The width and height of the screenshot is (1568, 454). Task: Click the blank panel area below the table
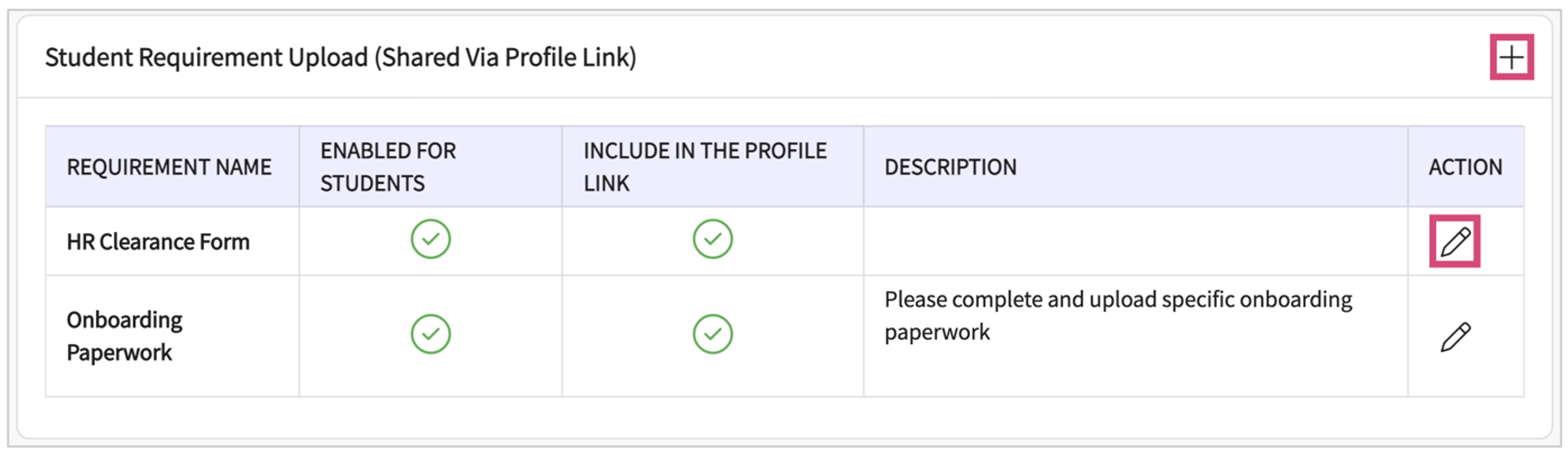[x=784, y=417]
